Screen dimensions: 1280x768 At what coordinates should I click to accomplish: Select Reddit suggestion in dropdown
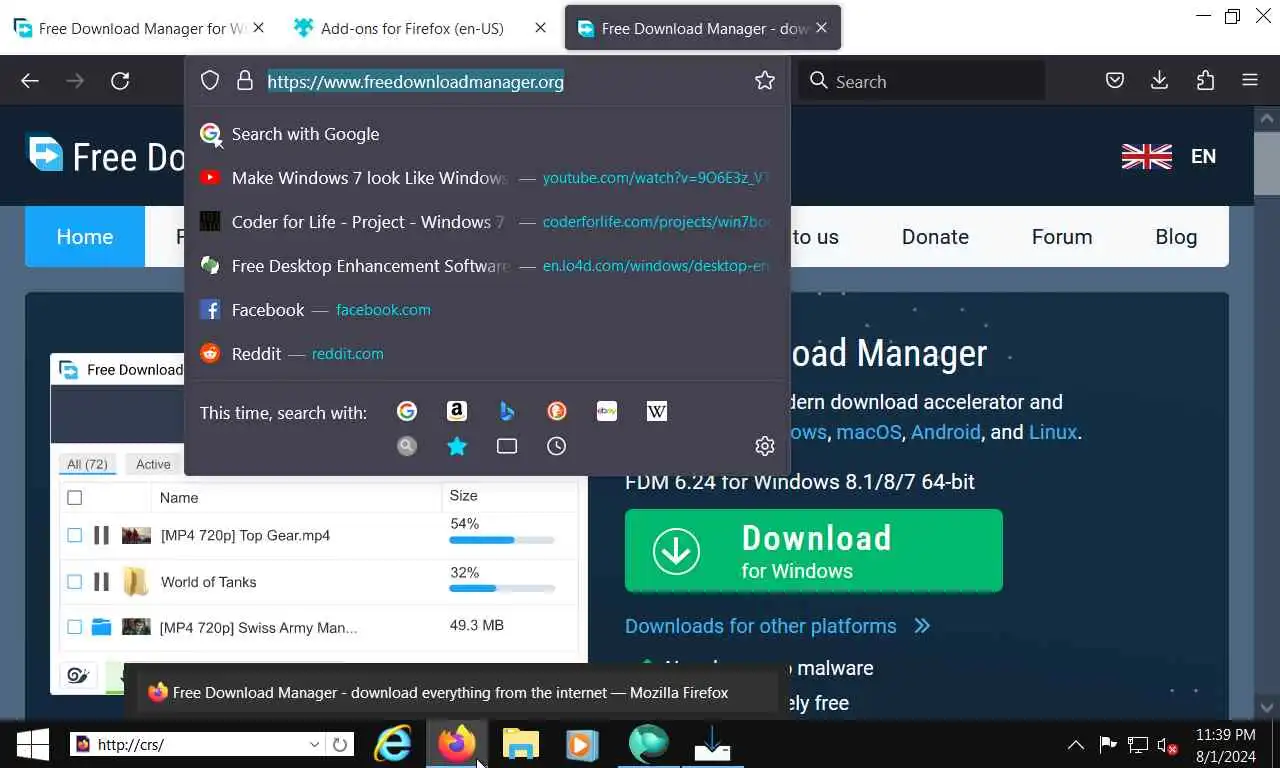click(x=487, y=354)
